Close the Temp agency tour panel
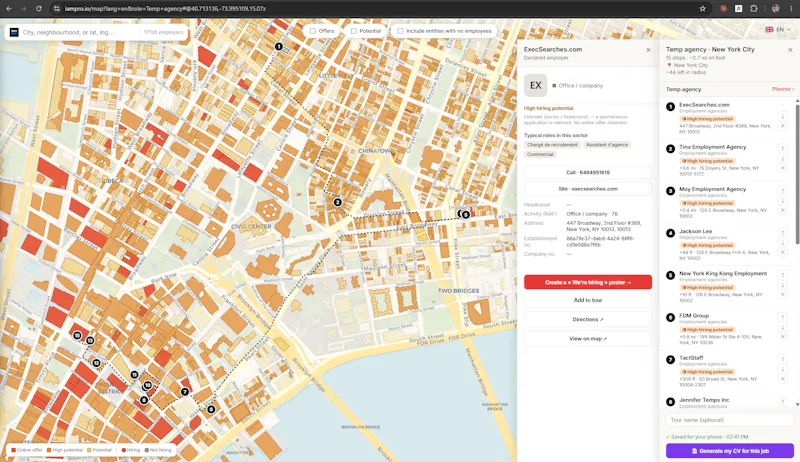 coord(790,50)
